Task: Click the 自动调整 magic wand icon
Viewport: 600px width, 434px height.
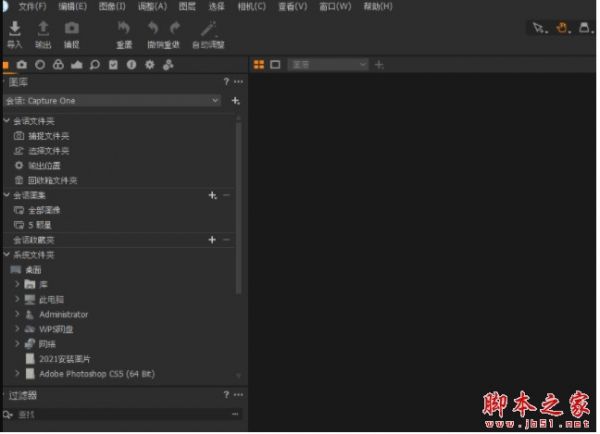Action: coord(209,28)
